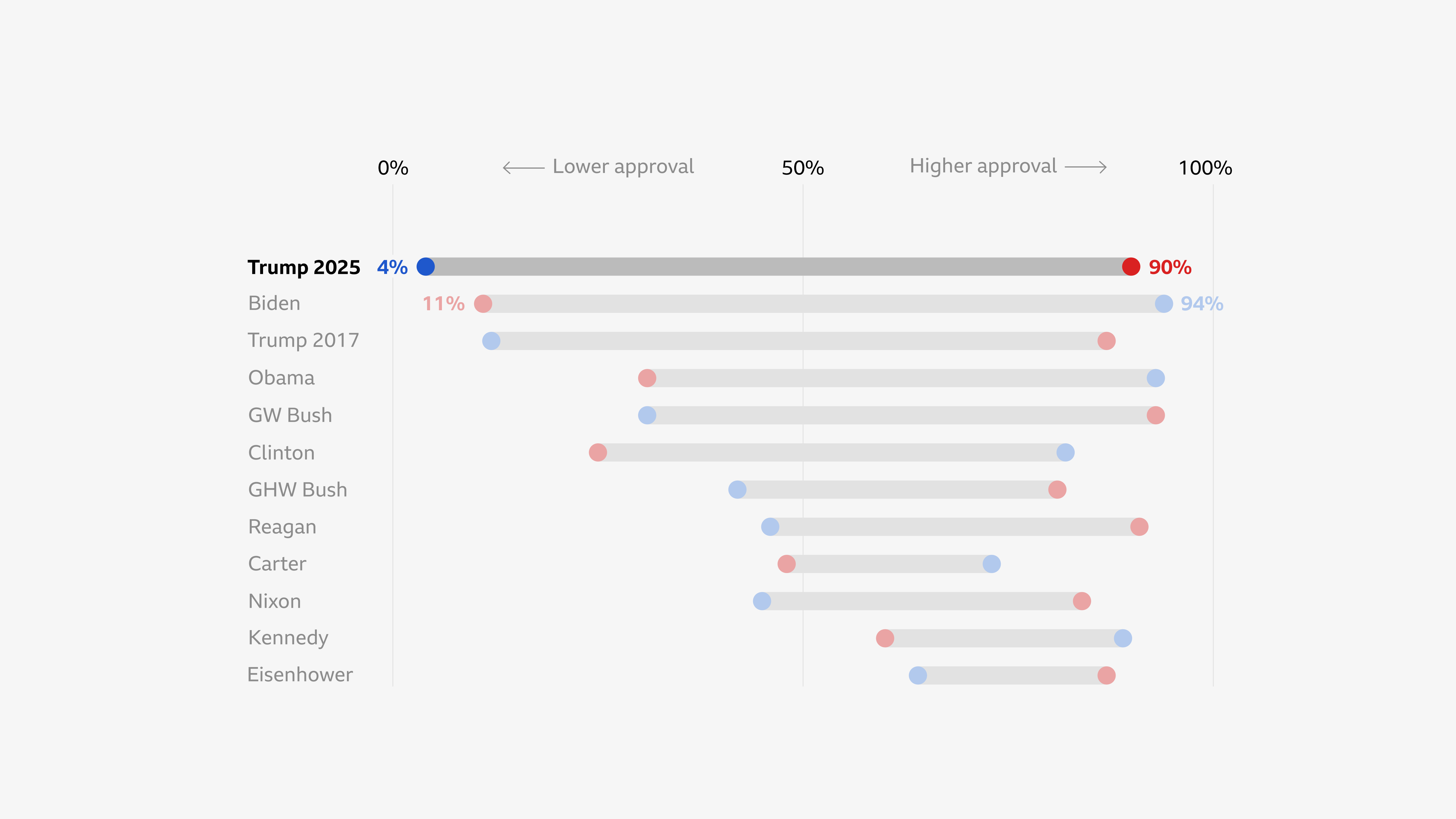Click the red 90% value label
1456x819 pixels.
pyautogui.click(x=1170, y=267)
